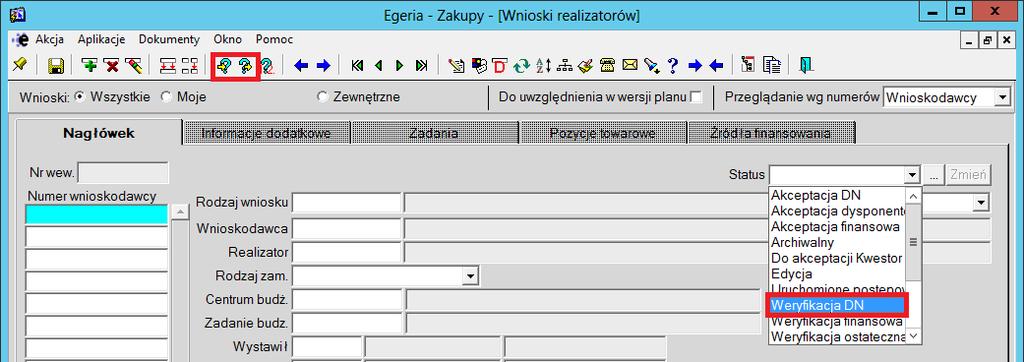Image resolution: width=1024 pixels, height=362 pixels.
Task: Choose Archiwalny from the status list
Action: tap(837, 242)
